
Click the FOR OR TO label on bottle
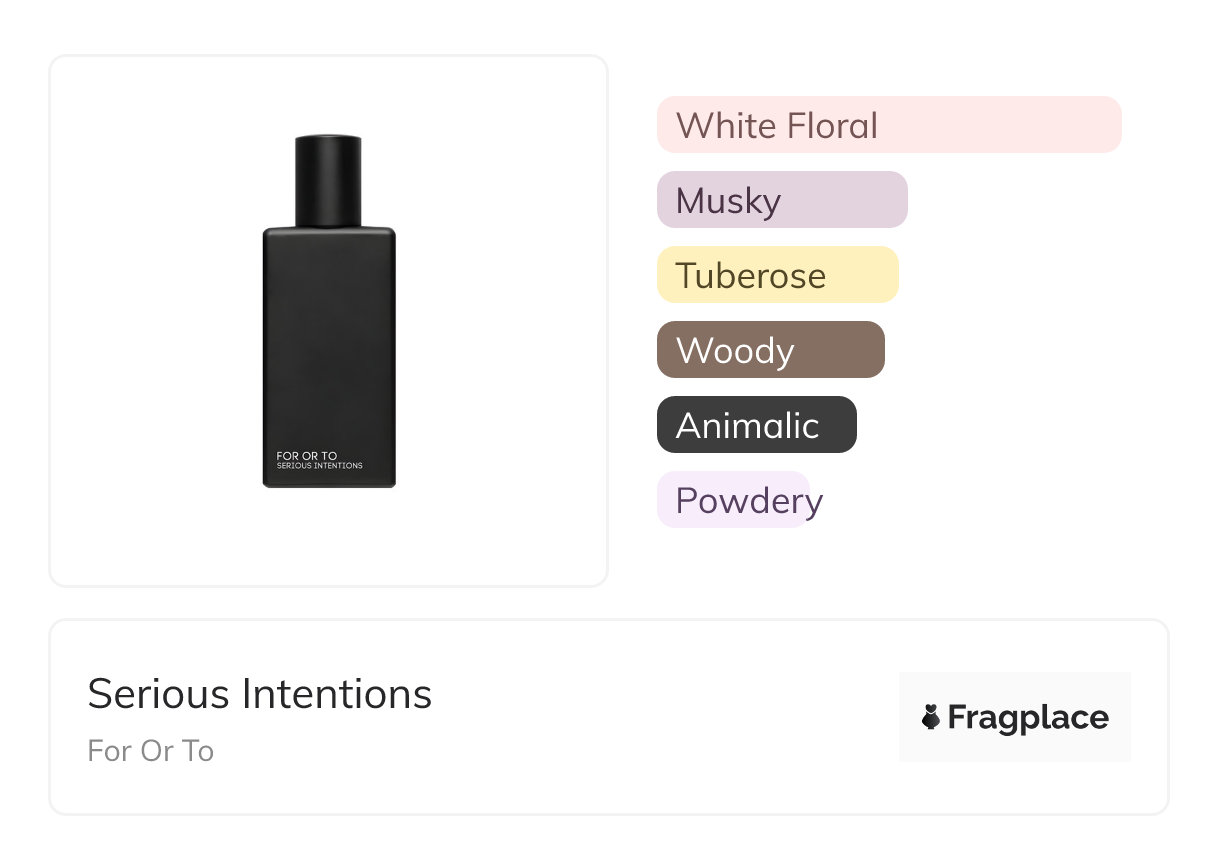tap(307, 456)
